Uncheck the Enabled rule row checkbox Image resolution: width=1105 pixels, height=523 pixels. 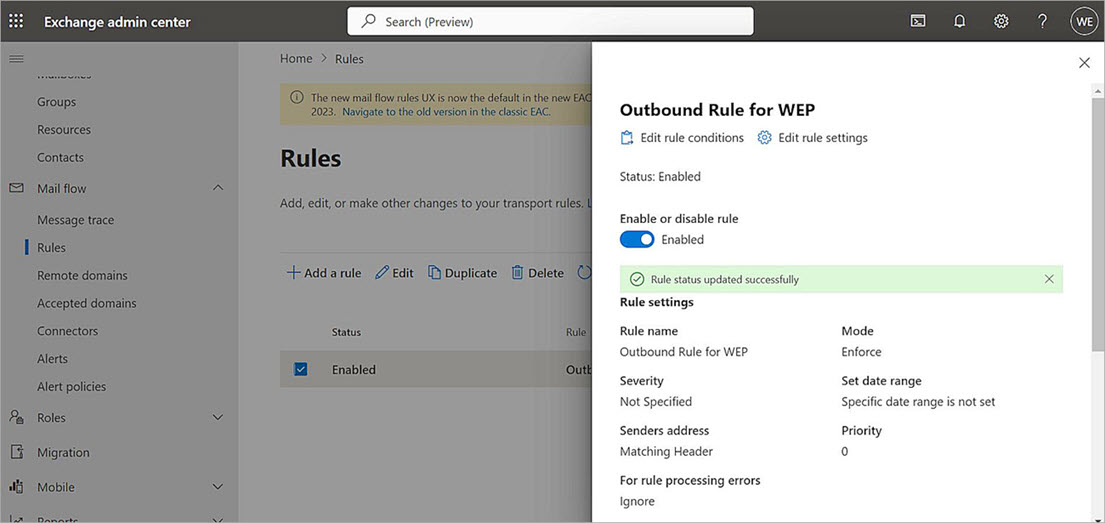click(x=301, y=369)
